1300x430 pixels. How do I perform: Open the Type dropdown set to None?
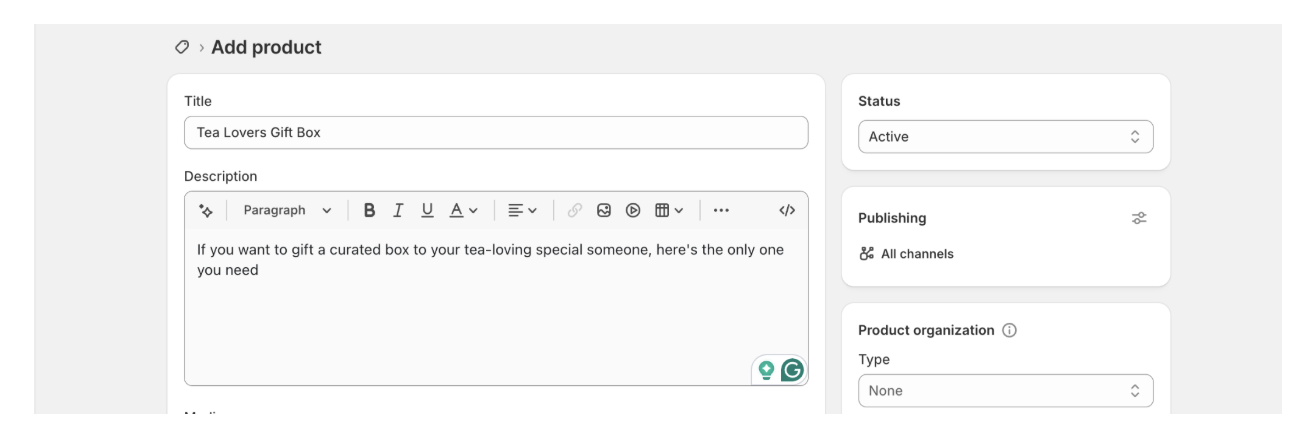click(1005, 391)
